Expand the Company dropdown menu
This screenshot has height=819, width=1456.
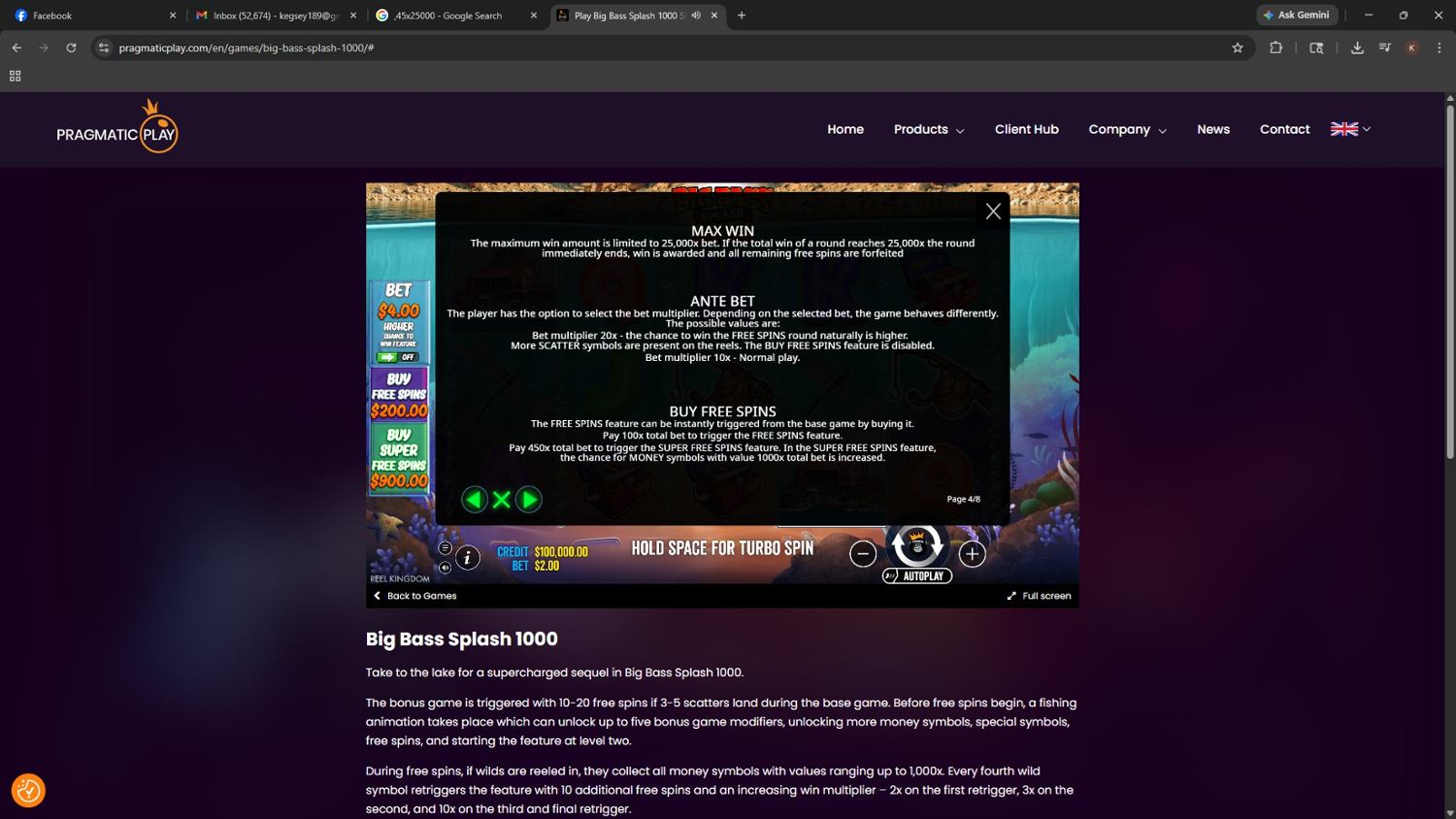click(1127, 130)
